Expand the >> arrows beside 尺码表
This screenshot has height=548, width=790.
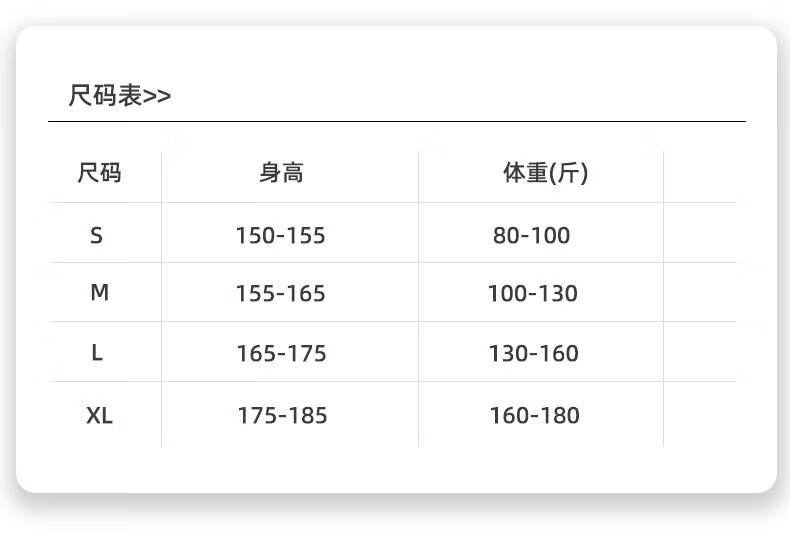point(157,97)
